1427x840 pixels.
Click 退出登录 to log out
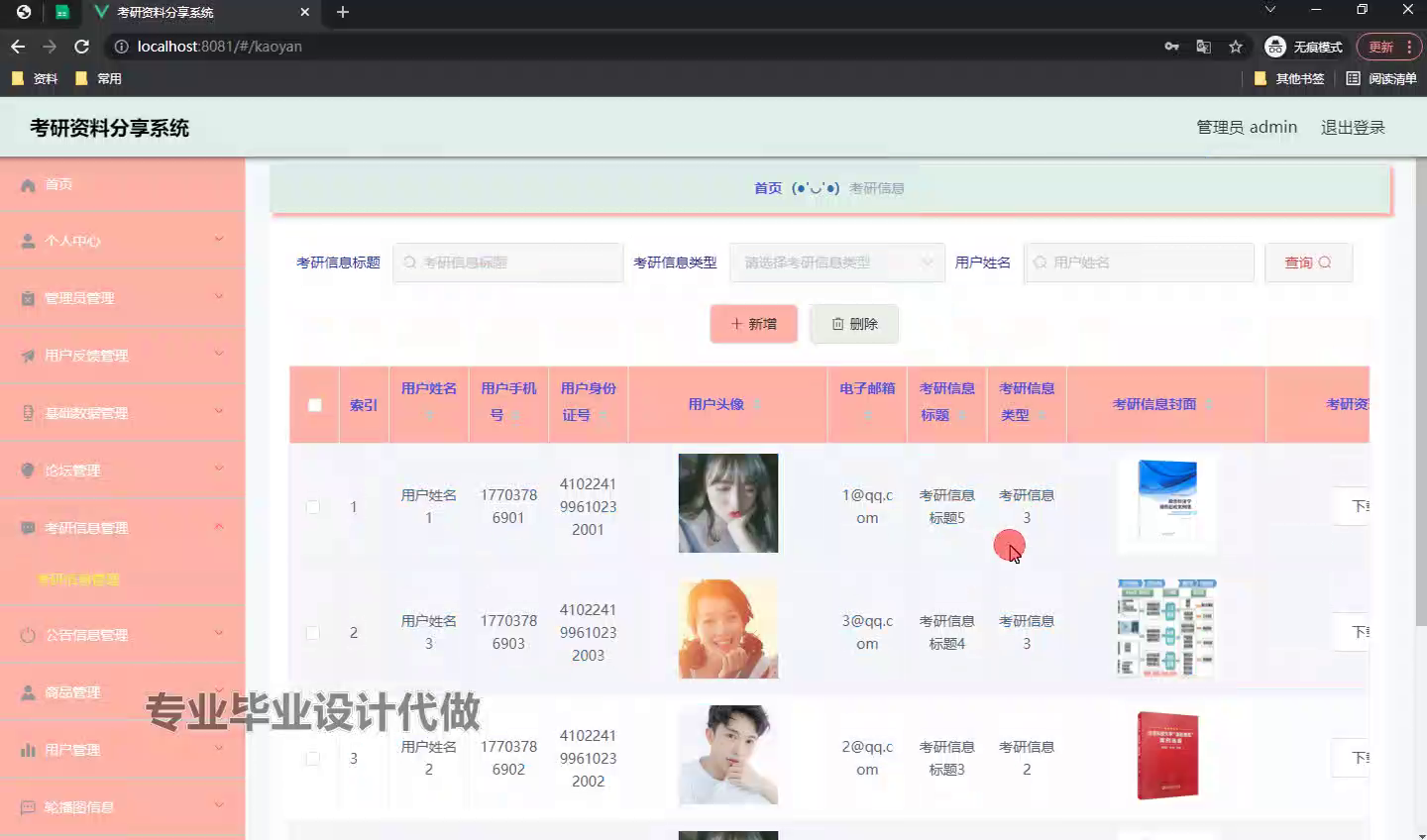(x=1353, y=127)
